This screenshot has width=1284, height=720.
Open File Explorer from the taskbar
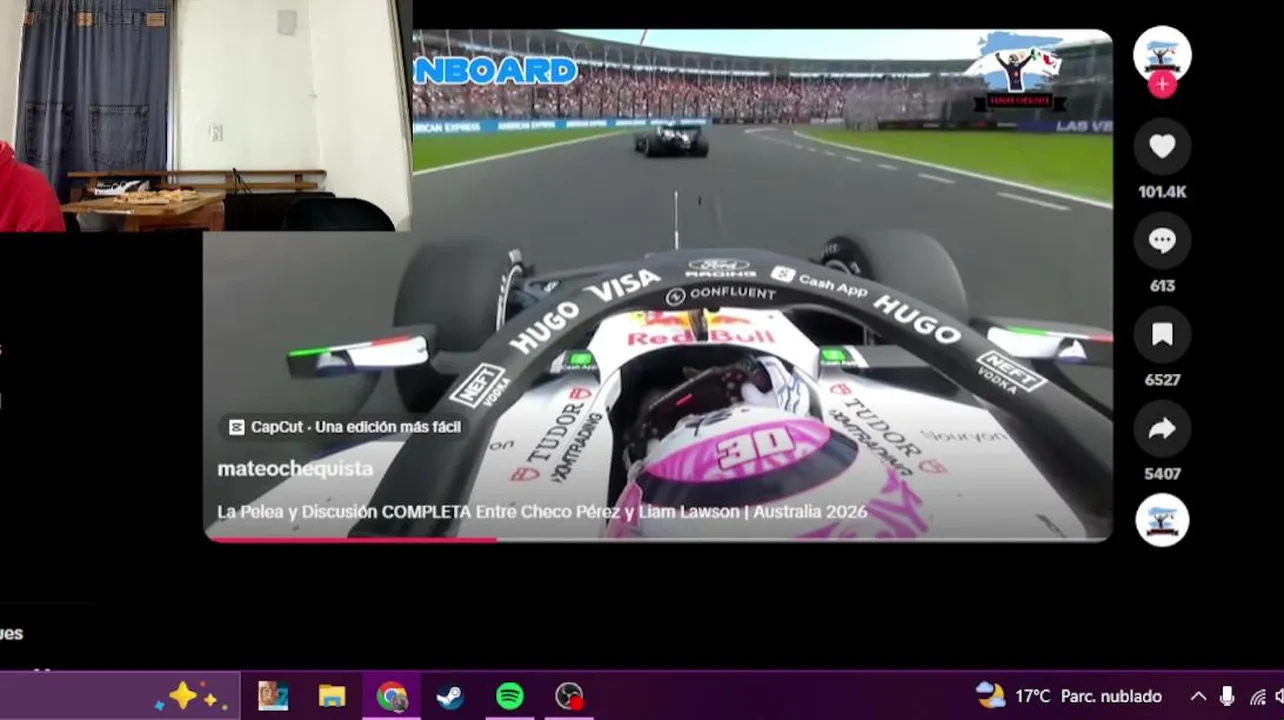tap(332, 696)
